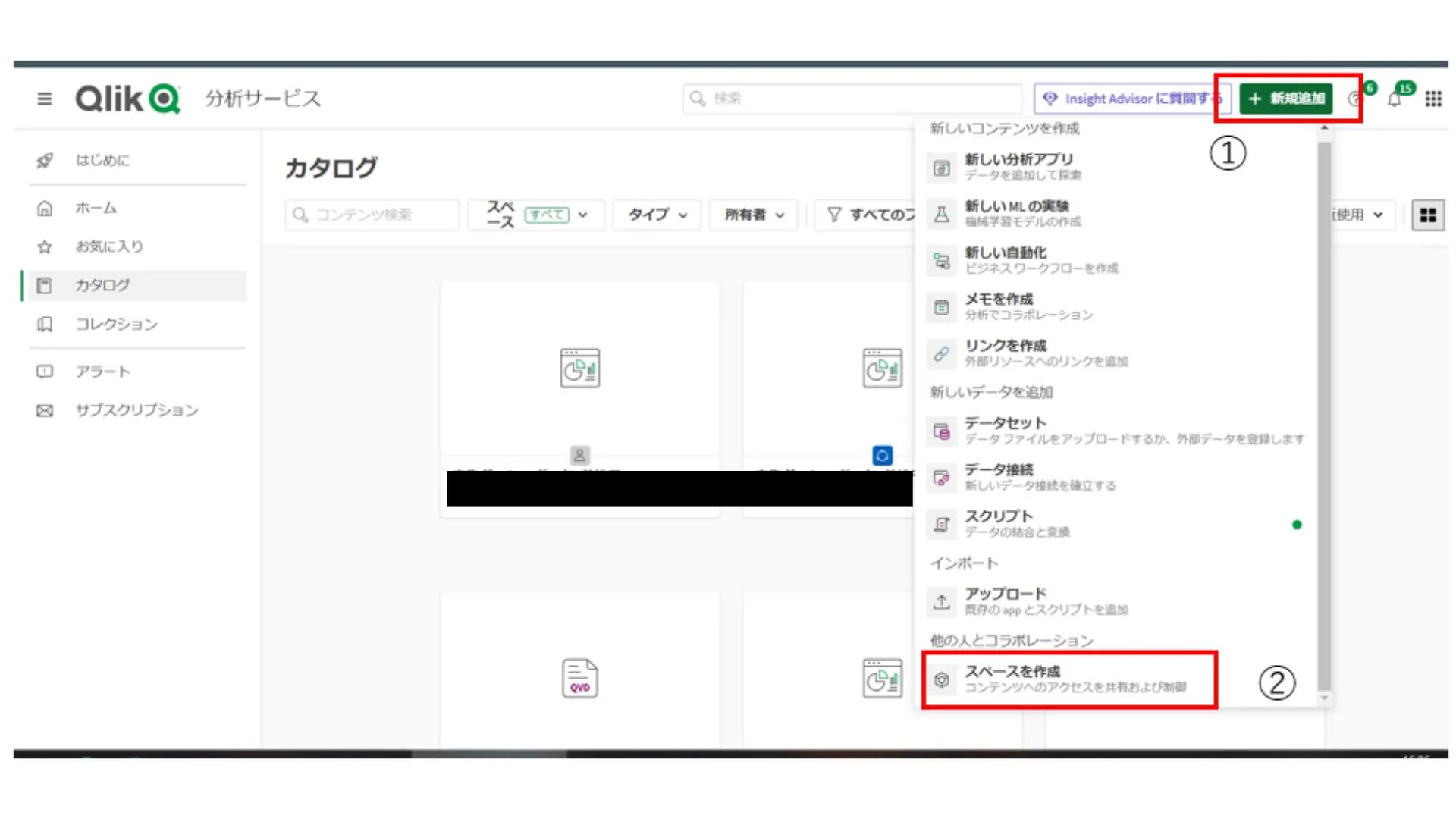Select カタログ in the sidebar
1456x819 pixels.
[x=102, y=285]
